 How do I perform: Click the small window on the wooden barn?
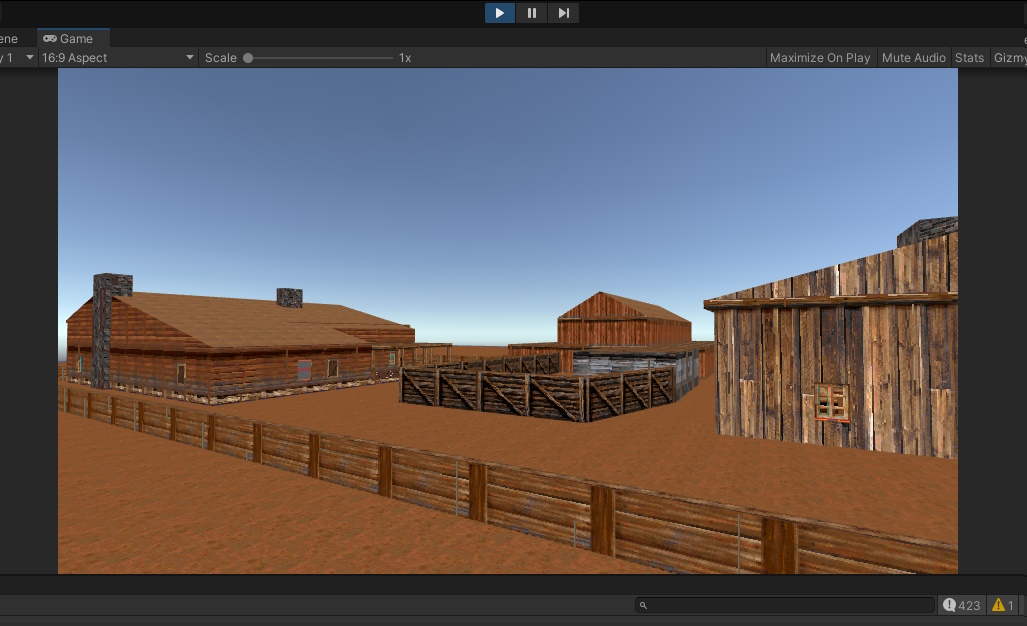pyautogui.click(x=832, y=402)
